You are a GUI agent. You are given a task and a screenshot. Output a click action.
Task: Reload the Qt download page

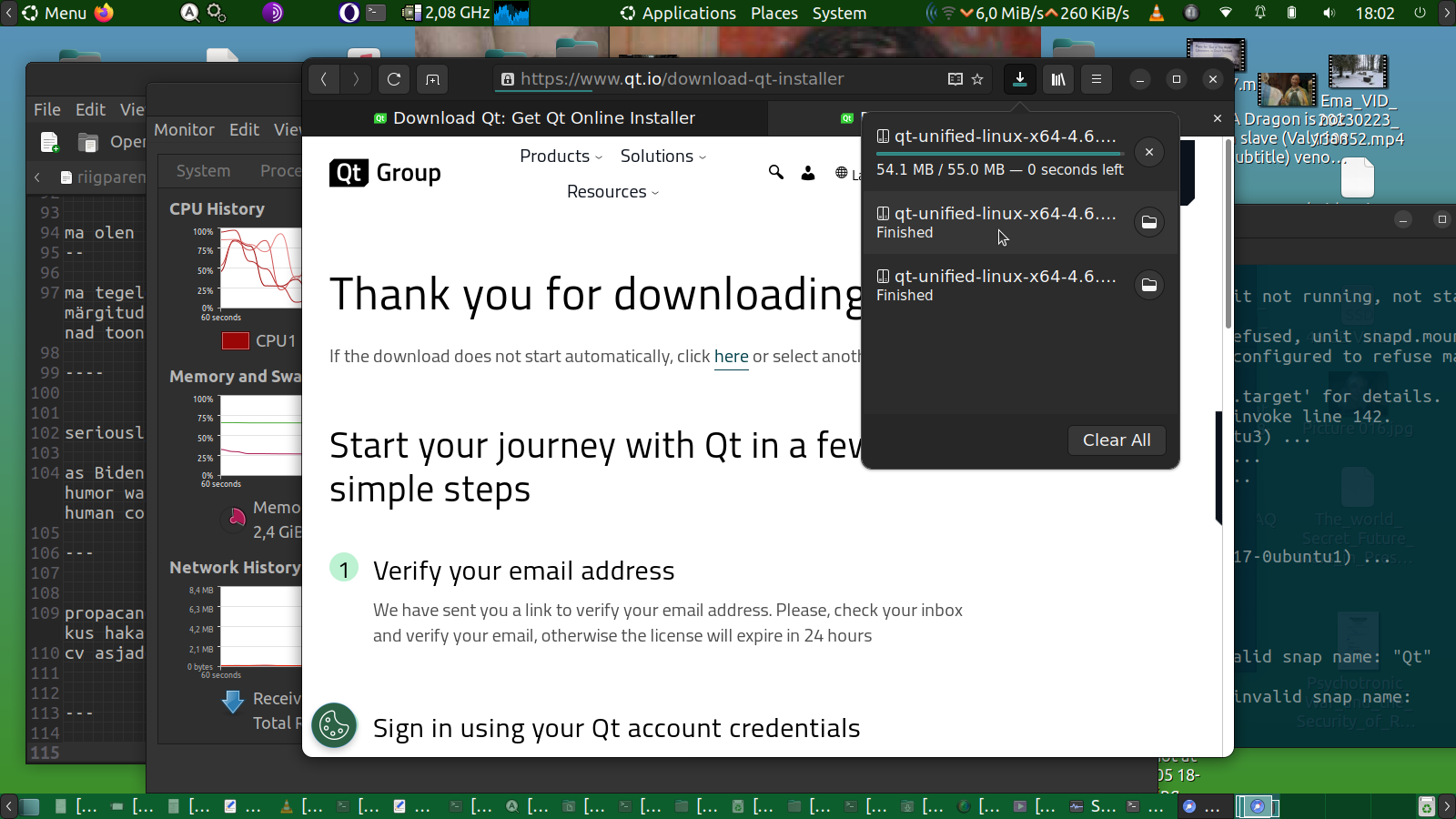click(394, 79)
